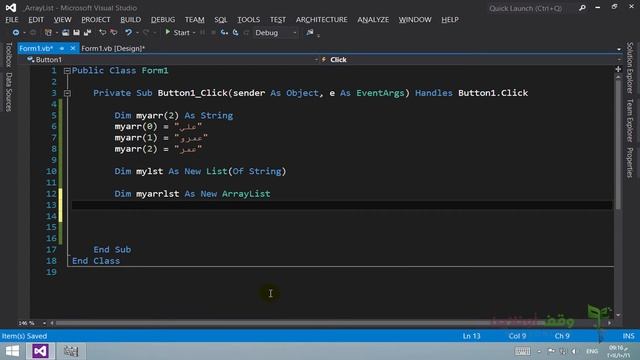Viewport: 640px width, 360px height.
Task: Click the volume speaker tray icon
Action: 574,351
